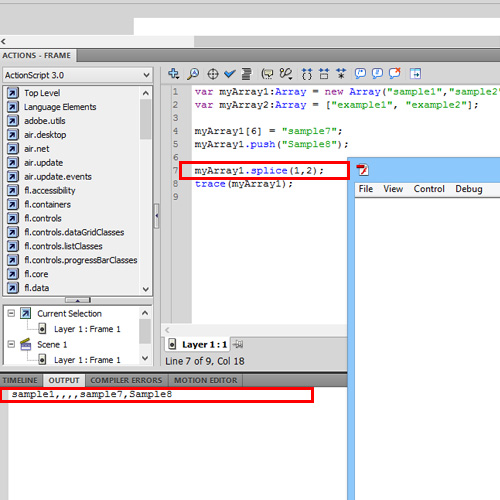Open fl.containers package
This screenshot has height=500, width=500.
(47, 204)
